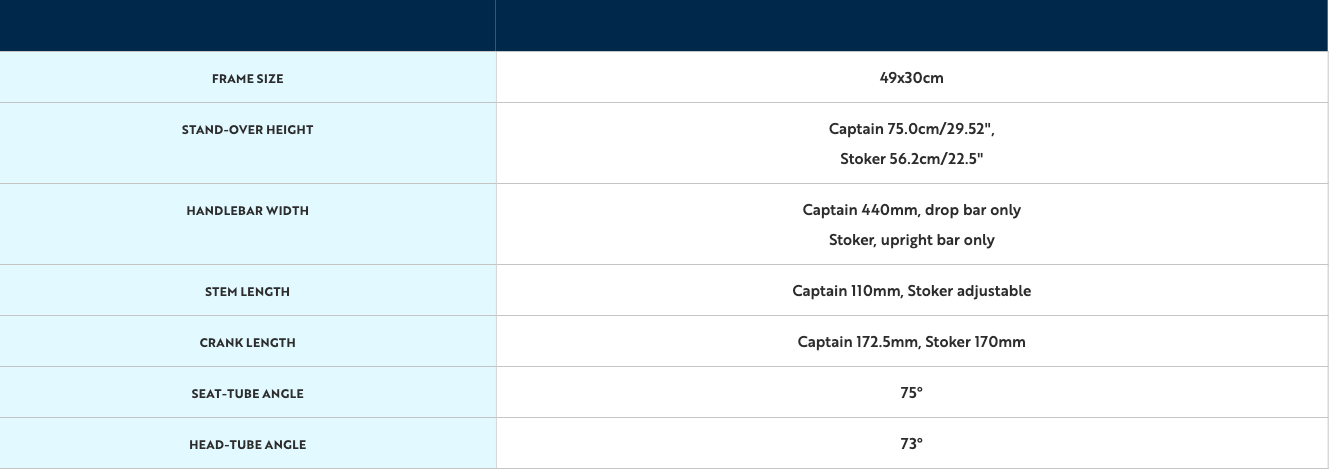Viewport: 1329px width, 469px height.
Task: Click the FRAME SIZE row label
Action: [x=247, y=79]
